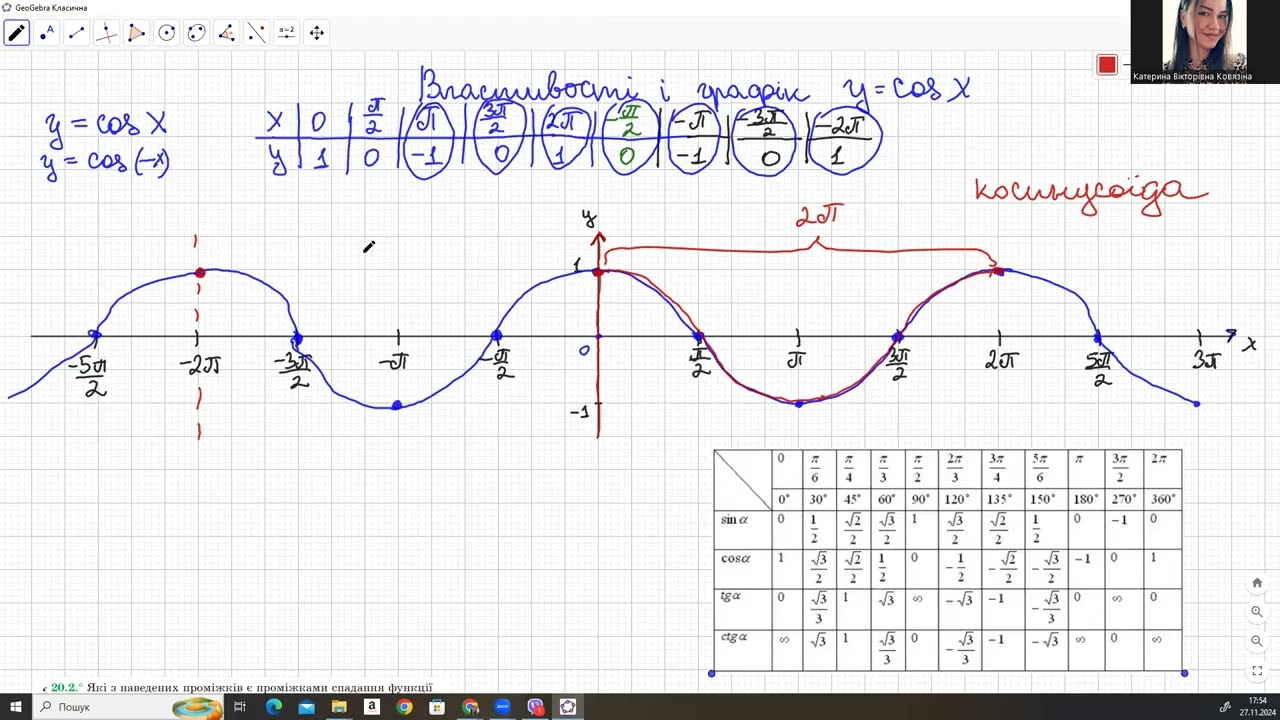
Task: Click the 'tg α' row label in table
Action: 731,597
